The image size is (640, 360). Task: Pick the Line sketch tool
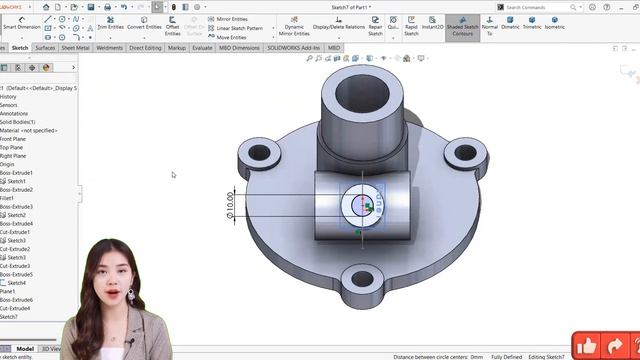tap(48, 19)
